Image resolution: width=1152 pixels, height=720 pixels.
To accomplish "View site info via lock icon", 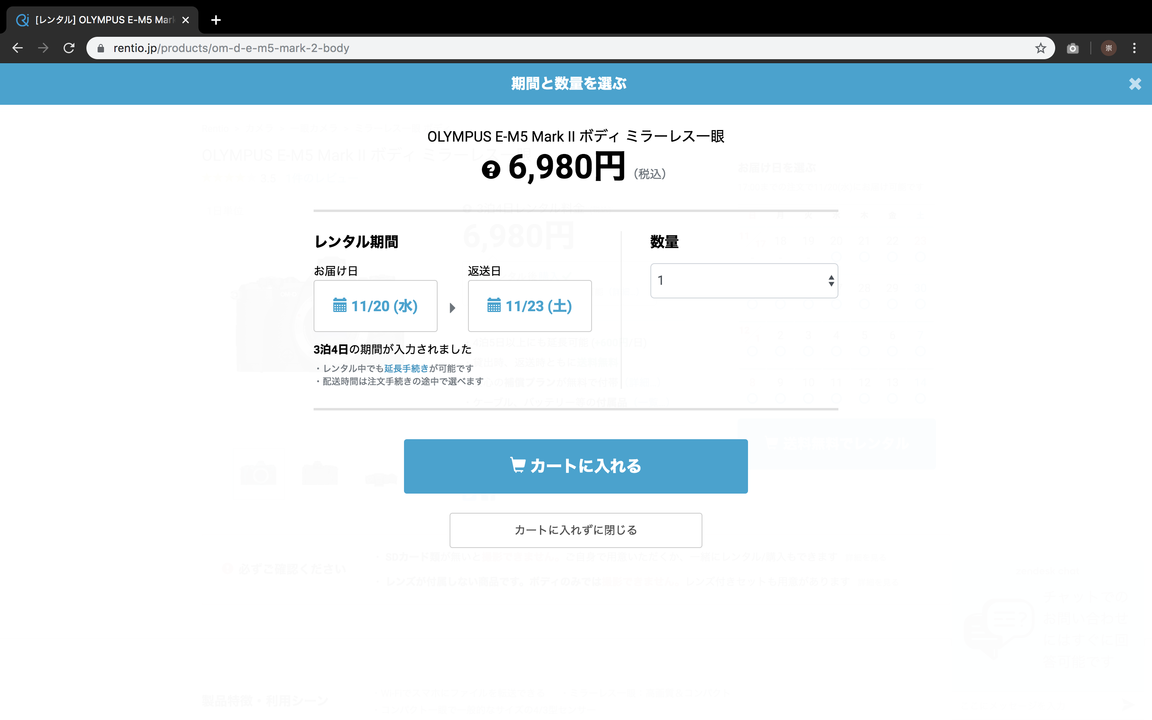I will pos(101,48).
